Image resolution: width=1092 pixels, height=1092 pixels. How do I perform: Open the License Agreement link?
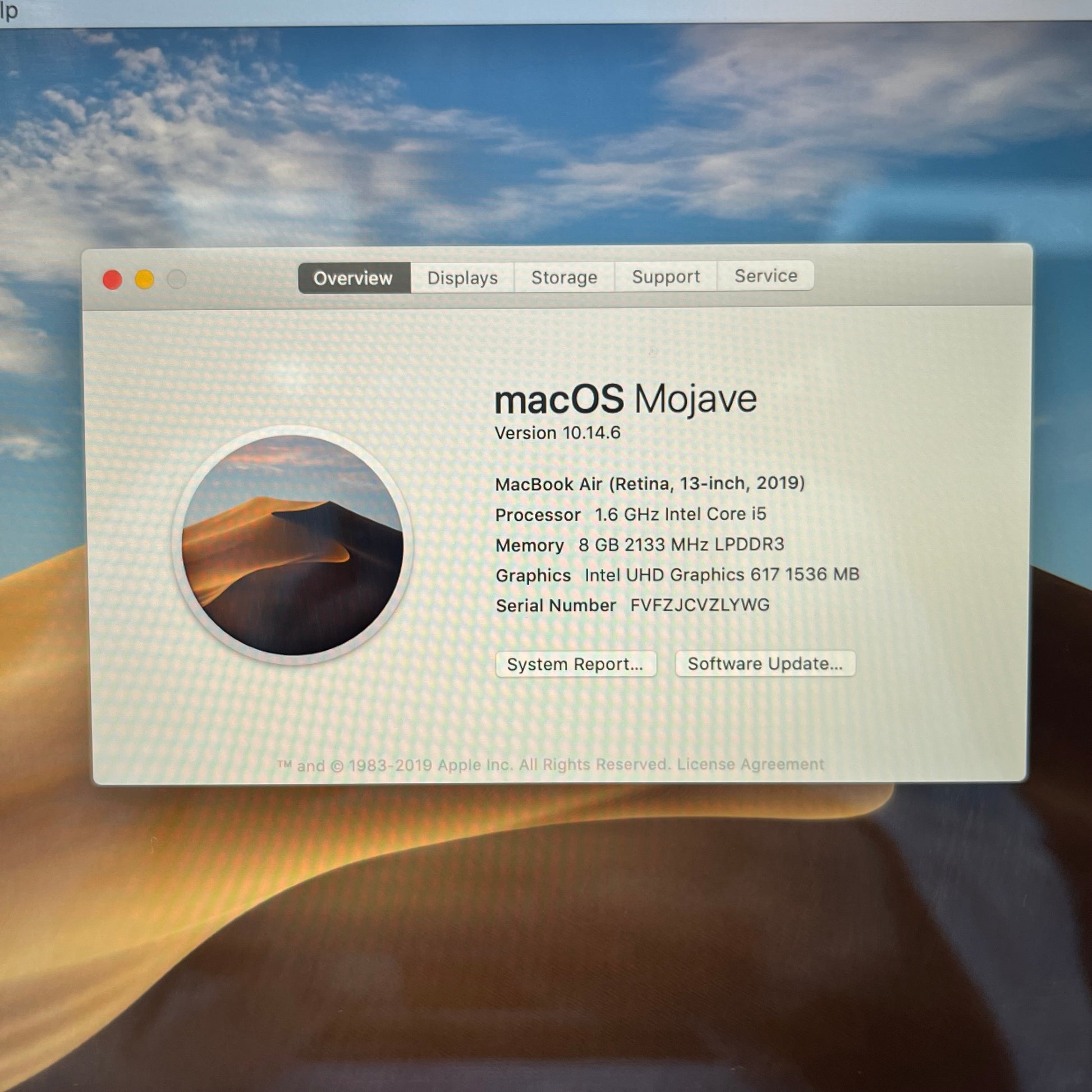click(x=751, y=764)
